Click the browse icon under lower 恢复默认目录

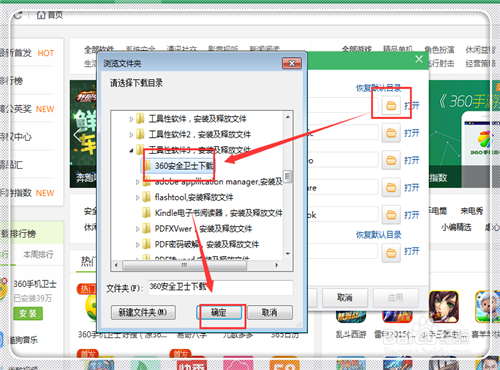391,253
